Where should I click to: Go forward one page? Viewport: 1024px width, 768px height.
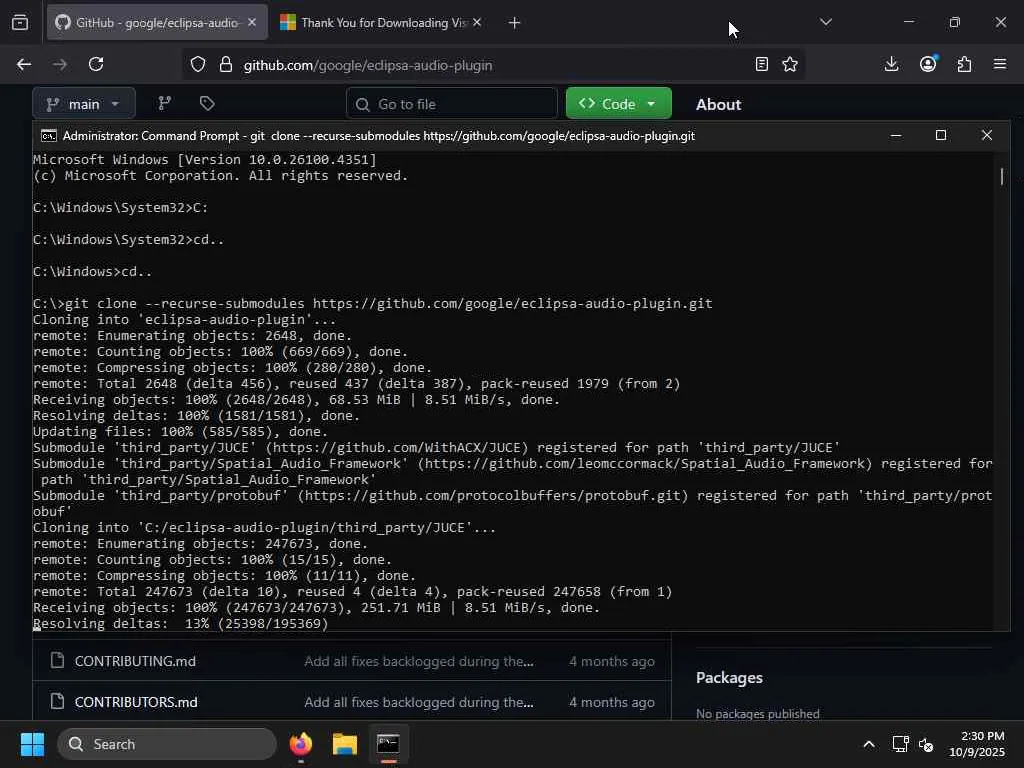point(60,64)
